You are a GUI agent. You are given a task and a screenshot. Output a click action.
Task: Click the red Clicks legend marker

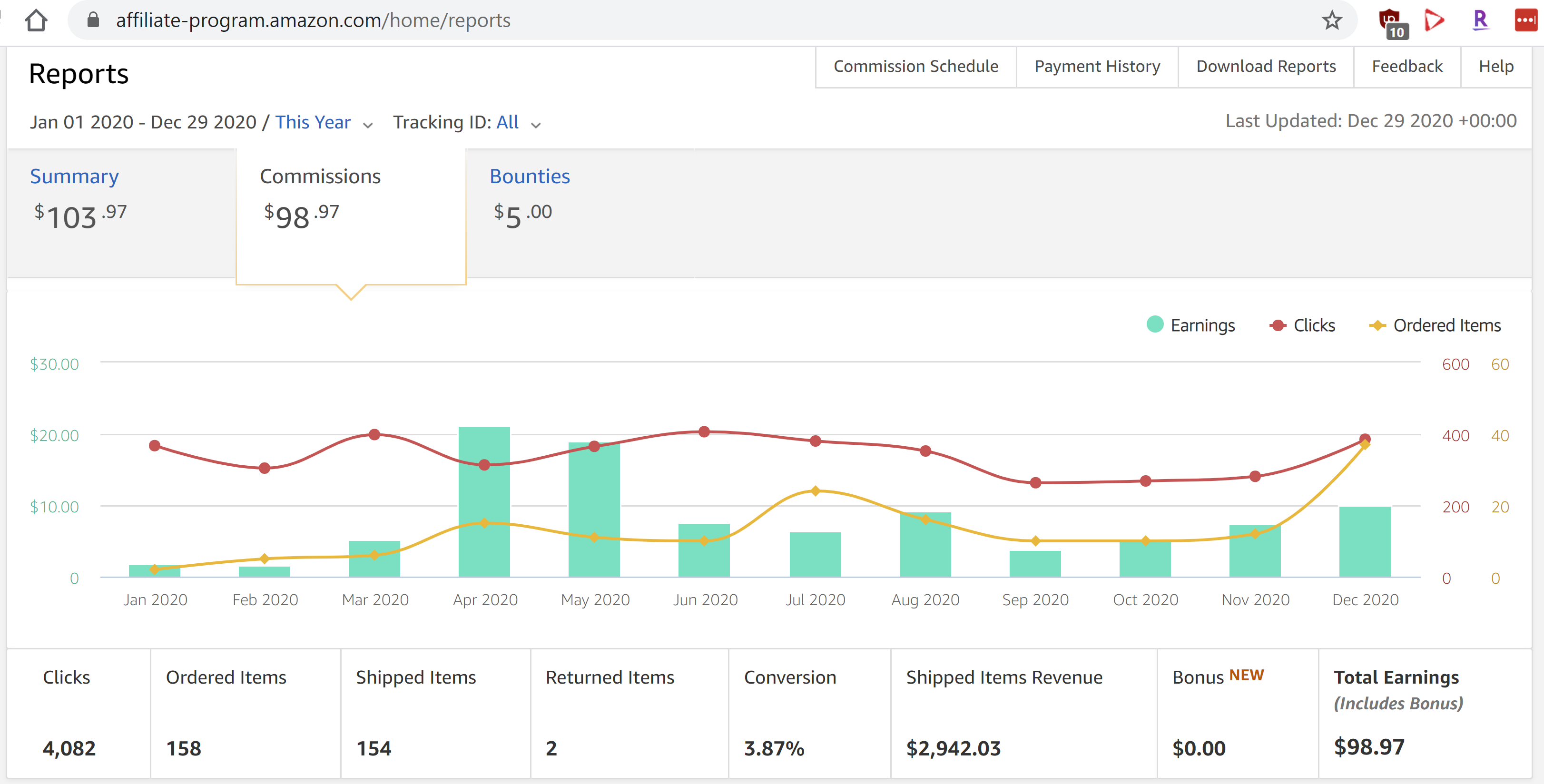pos(1277,325)
